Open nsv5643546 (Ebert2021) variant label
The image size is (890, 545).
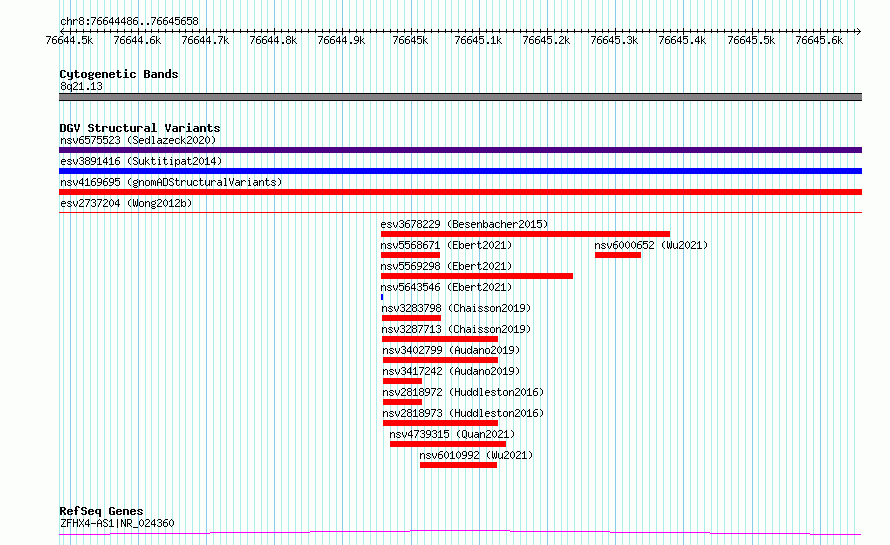click(446, 287)
